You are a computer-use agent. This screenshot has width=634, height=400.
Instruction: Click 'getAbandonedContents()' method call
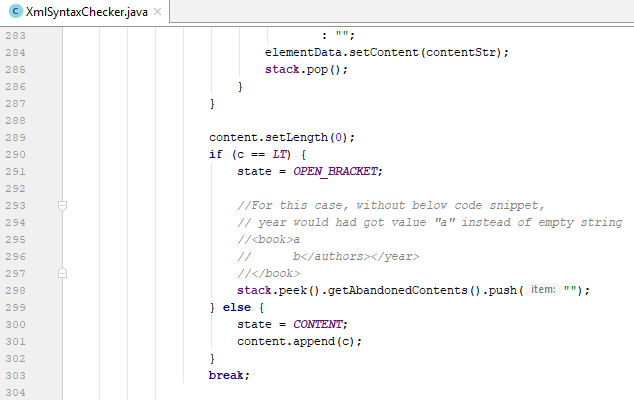(x=404, y=290)
